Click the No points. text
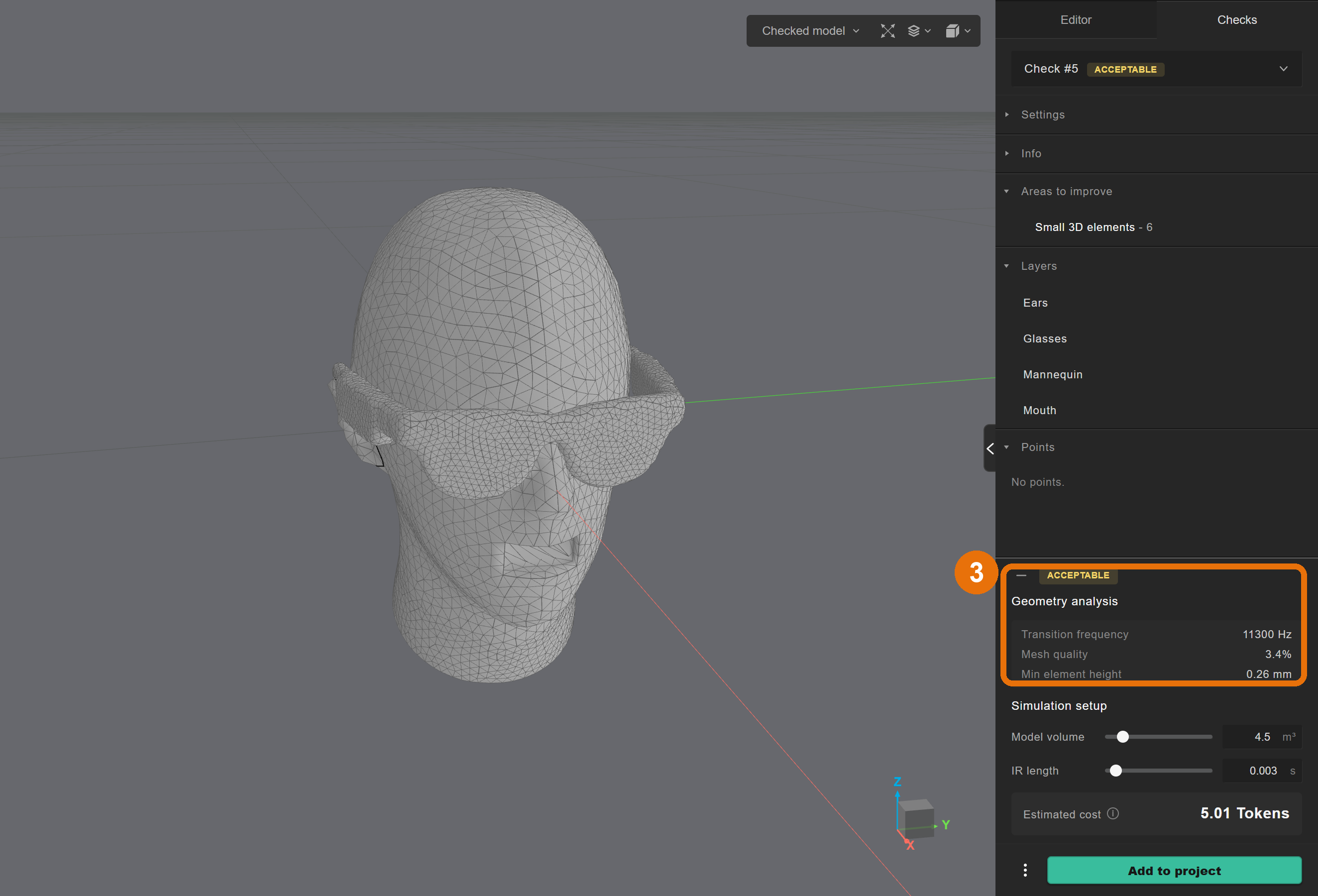The image size is (1318, 896). [x=1037, y=481]
